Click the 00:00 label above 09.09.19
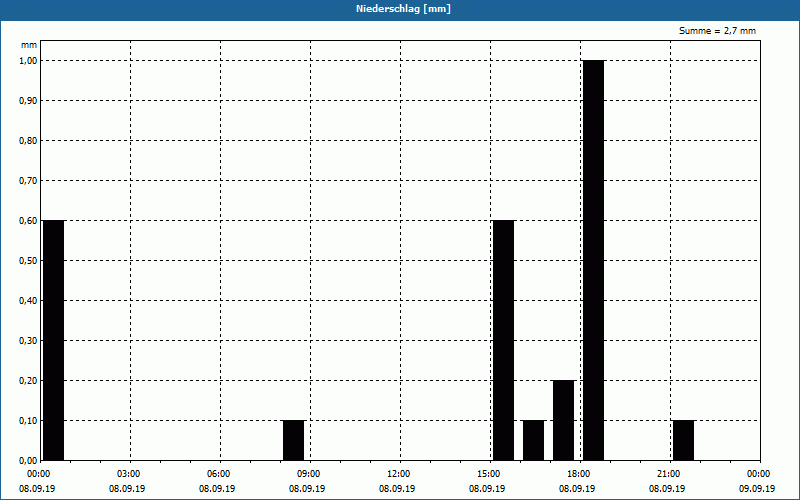The image size is (800, 500). pos(758,474)
